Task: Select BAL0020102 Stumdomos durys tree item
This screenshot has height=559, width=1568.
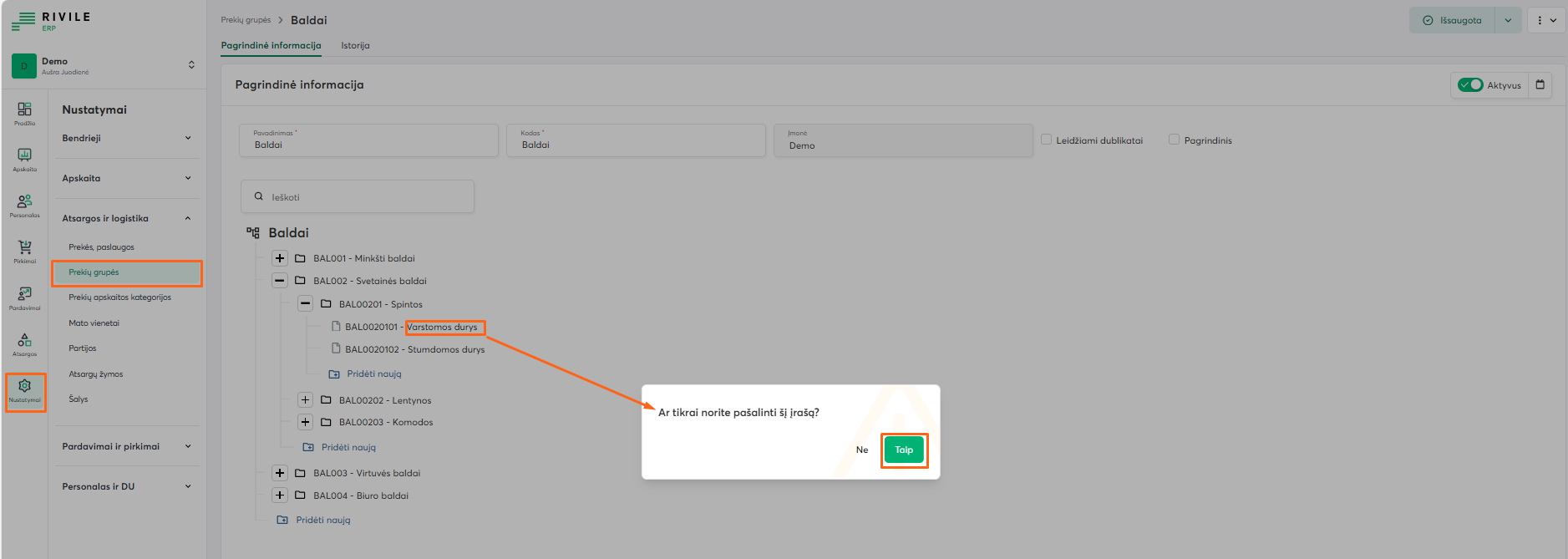Action: [x=414, y=349]
